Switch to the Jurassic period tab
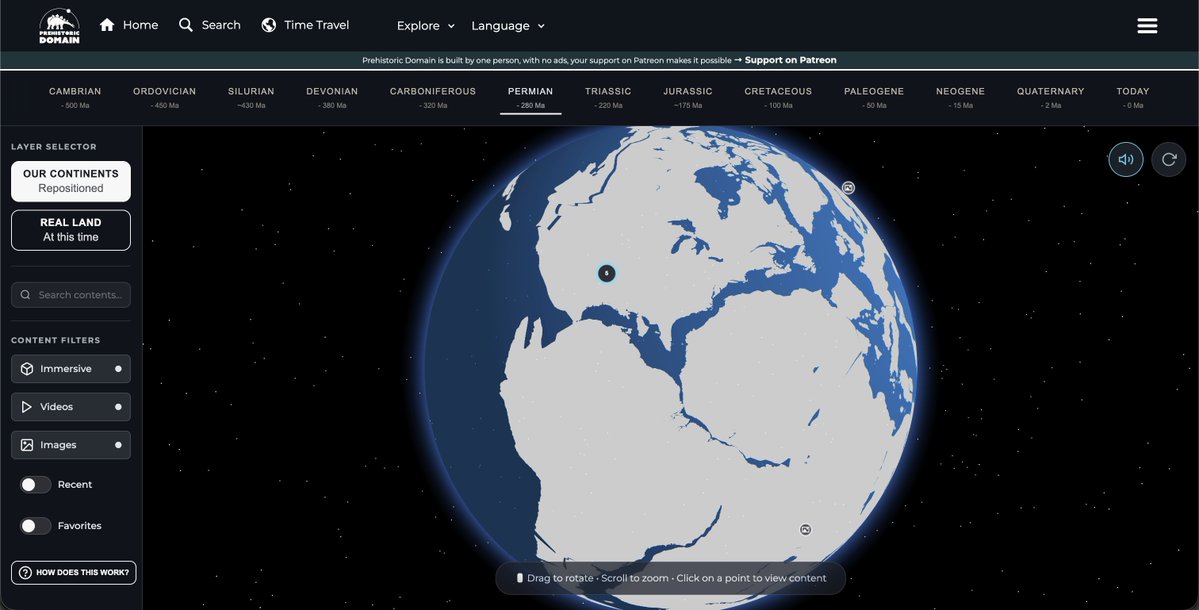Image resolution: width=1199 pixels, height=610 pixels. pos(688,95)
